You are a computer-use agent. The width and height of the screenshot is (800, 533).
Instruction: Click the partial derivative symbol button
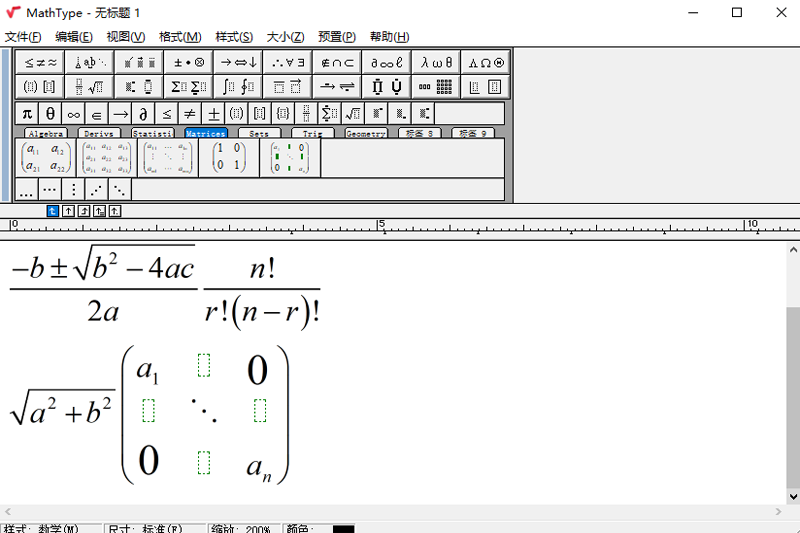(x=144, y=113)
